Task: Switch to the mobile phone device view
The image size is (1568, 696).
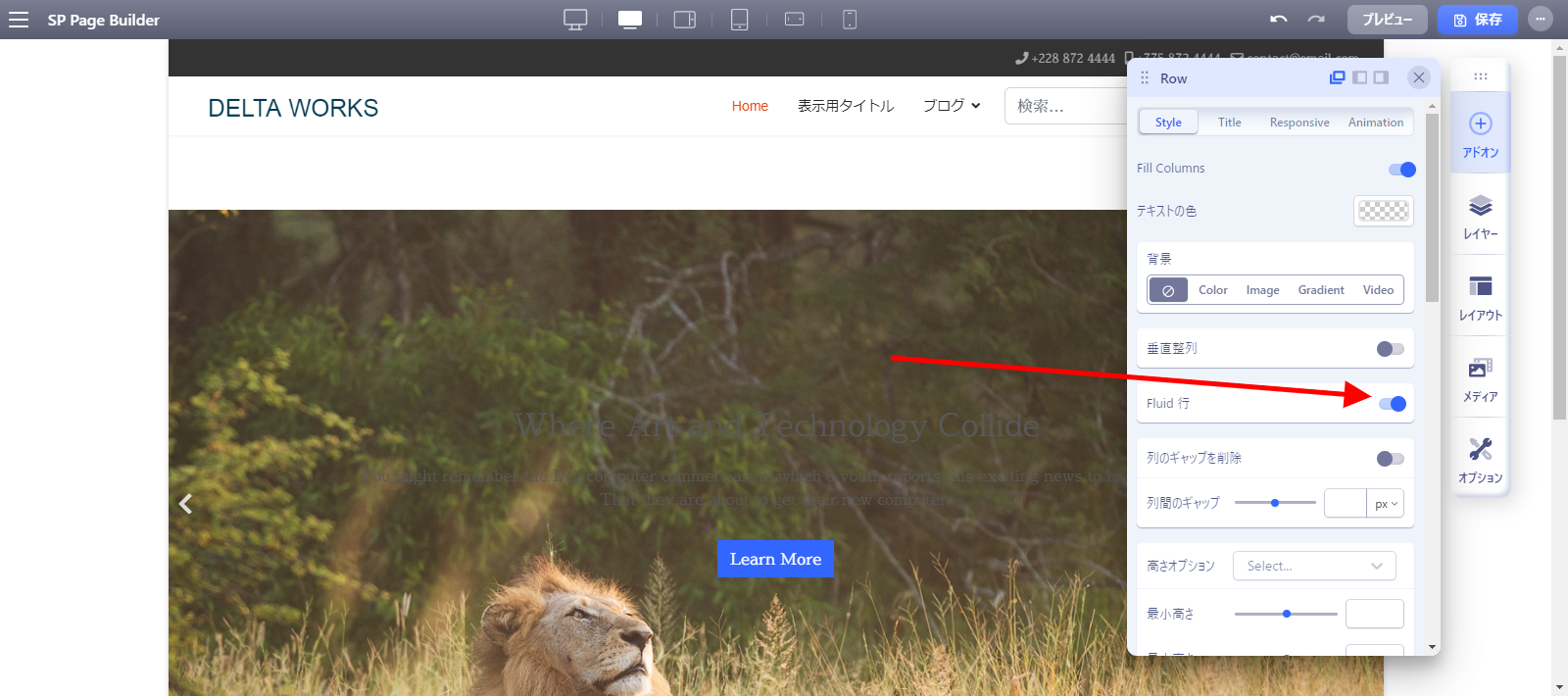Action: (850, 20)
